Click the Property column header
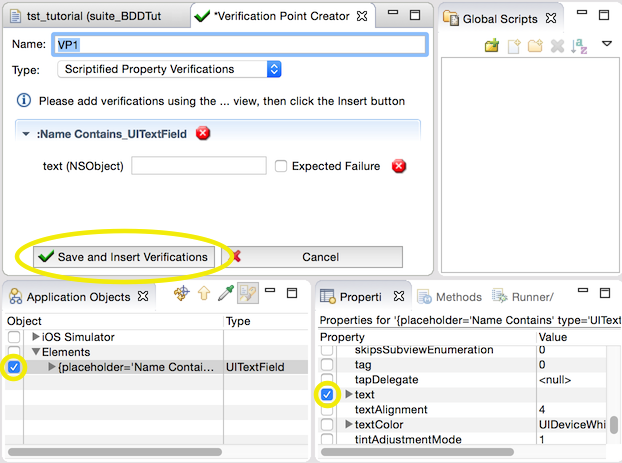Screen dimensions: 622x463 pyautogui.click(x=427, y=337)
